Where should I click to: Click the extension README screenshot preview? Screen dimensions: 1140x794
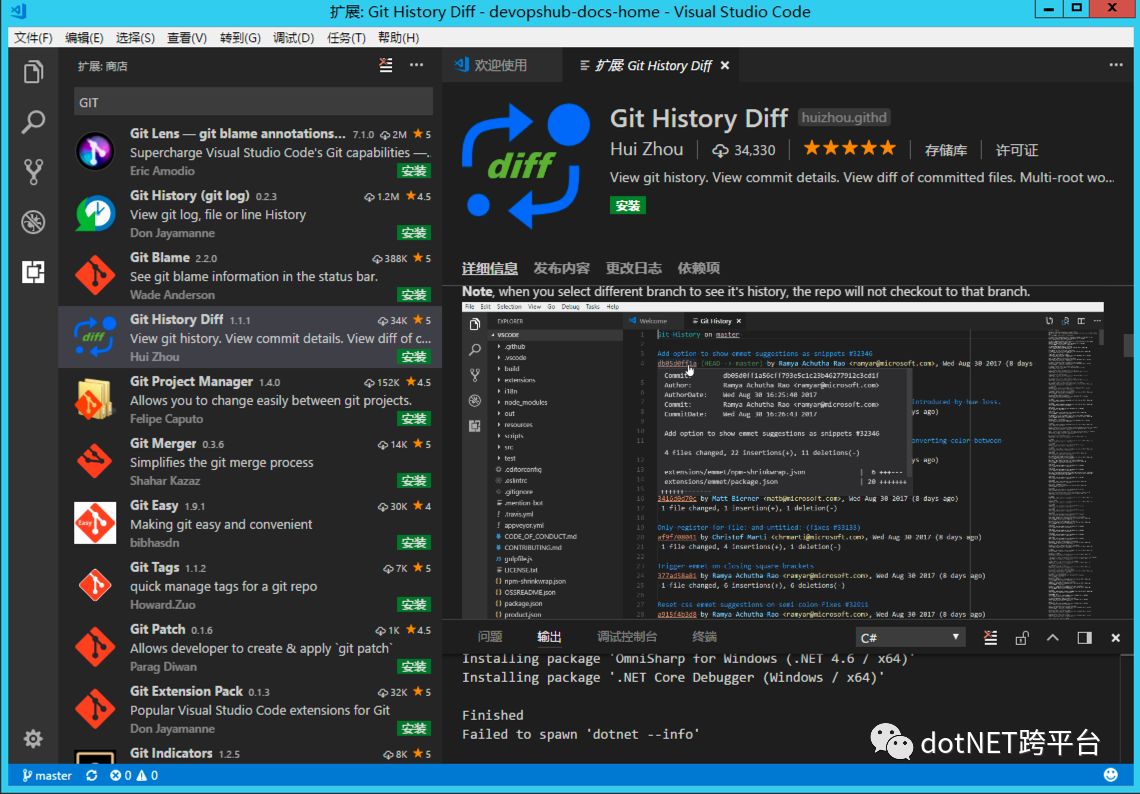782,460
